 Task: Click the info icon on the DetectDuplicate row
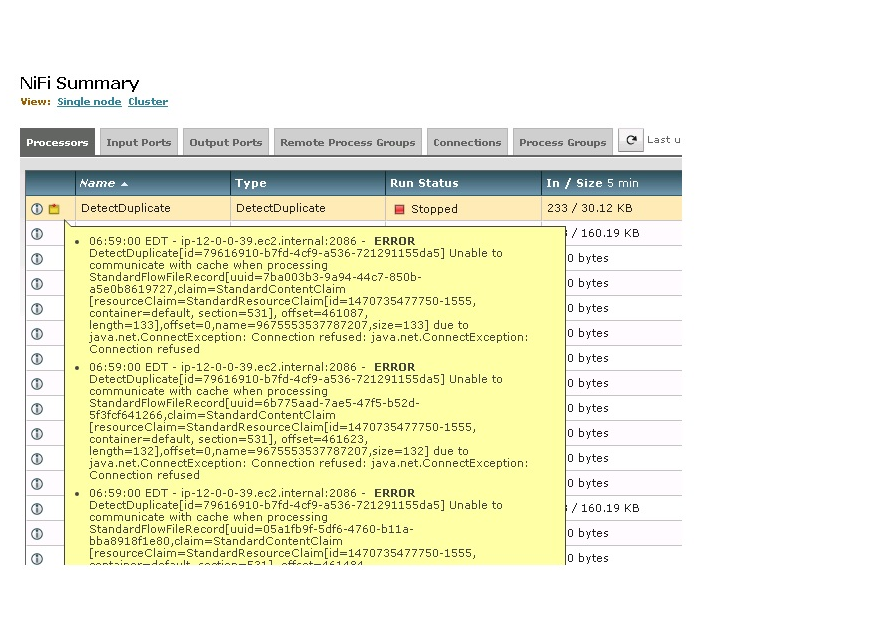pos(37,208)
